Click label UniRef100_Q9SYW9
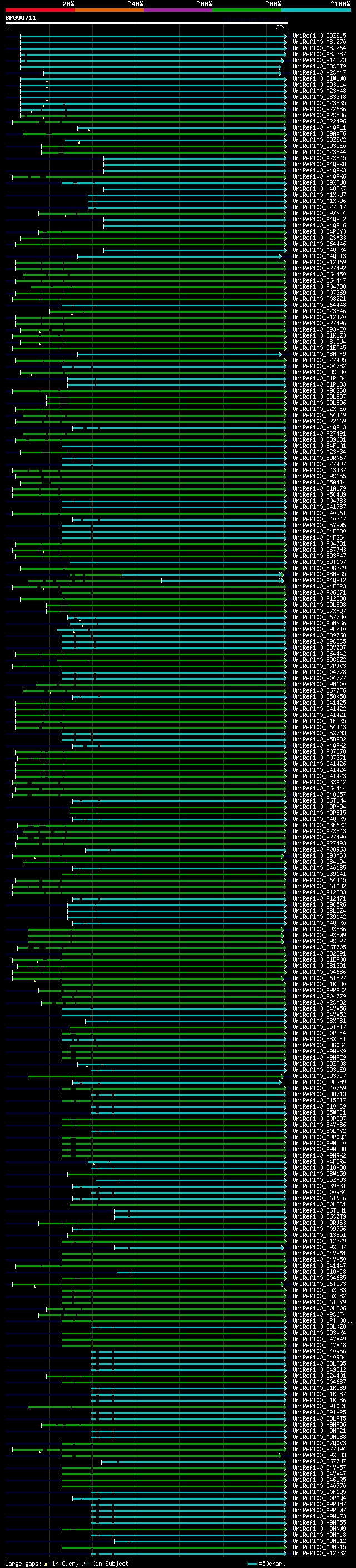Viewport: 356px width, 1568px height. pos(319,935)
